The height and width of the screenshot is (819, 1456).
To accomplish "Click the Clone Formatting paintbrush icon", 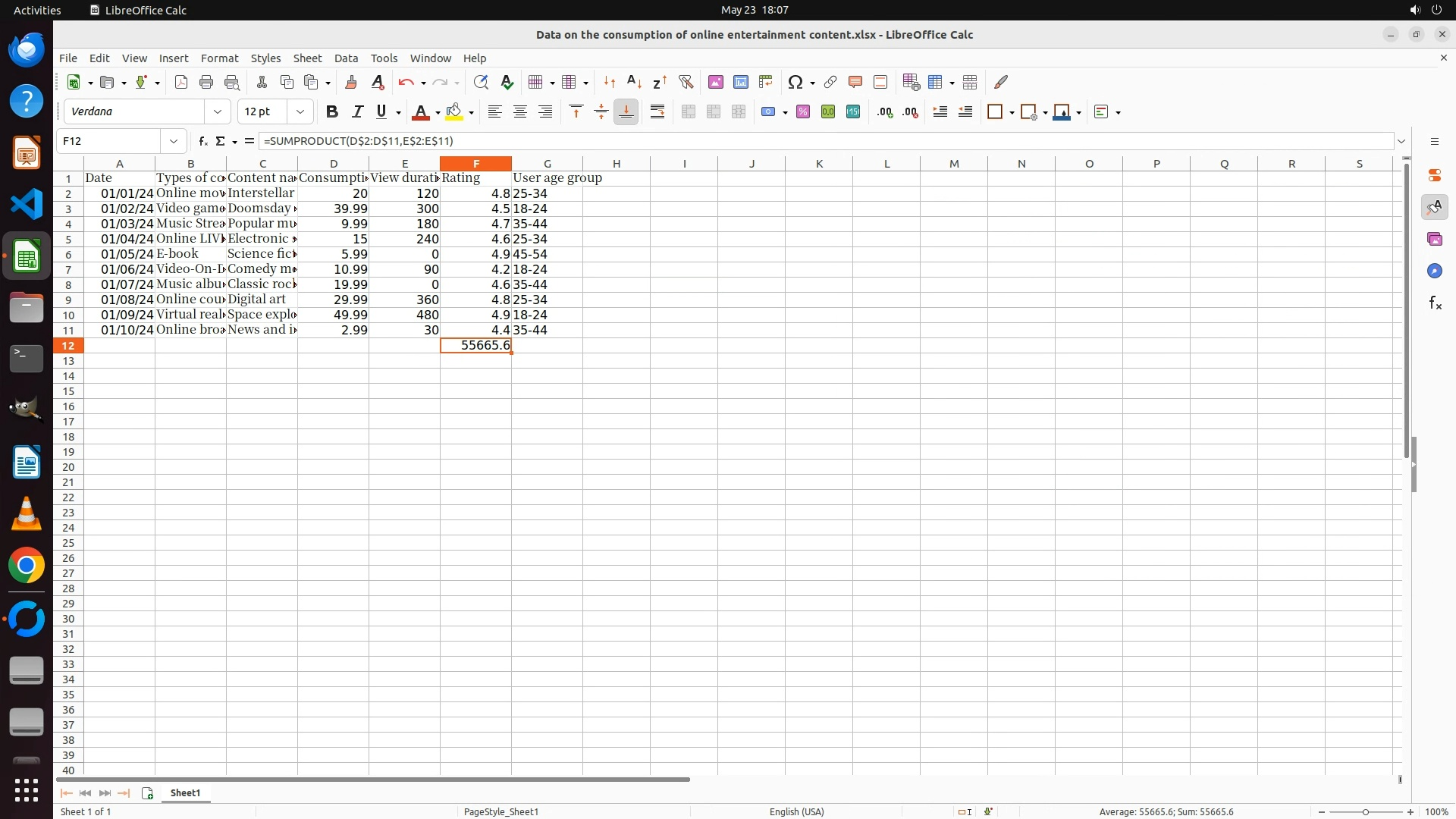I will (x=350, y=82).
